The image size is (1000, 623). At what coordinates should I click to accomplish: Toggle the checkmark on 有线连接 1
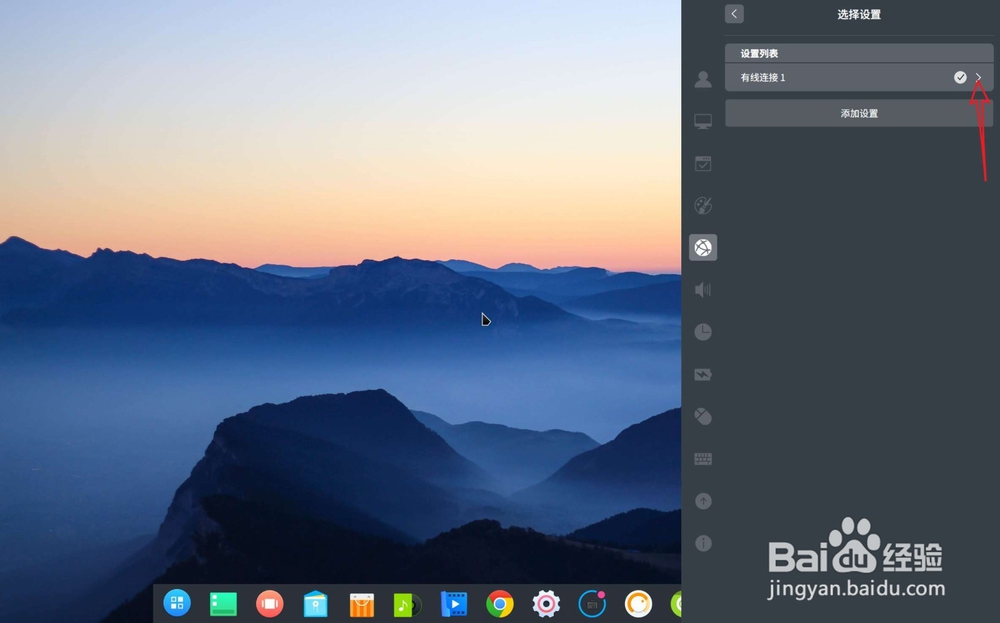(x=960, y=77)
